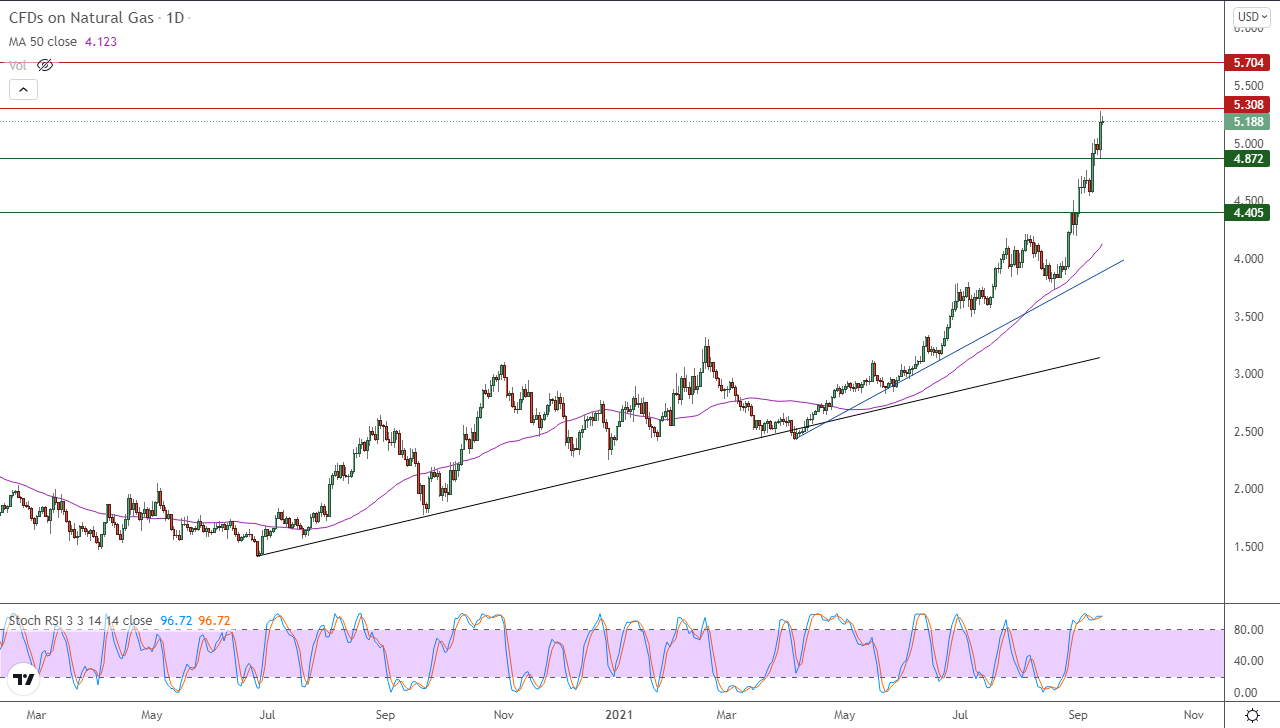Collapse the indicator legend with the chevron button
The height and width of the screenshot is (728, 1280).
tap(24, 89)
